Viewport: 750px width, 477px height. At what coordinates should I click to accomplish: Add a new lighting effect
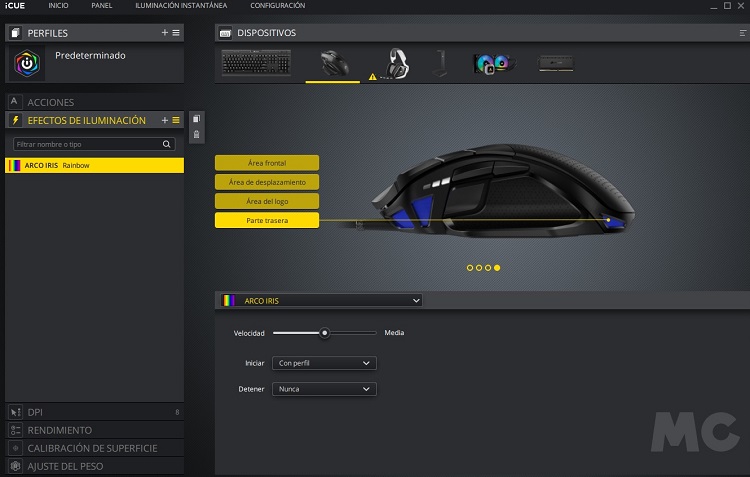click(165, 120)
